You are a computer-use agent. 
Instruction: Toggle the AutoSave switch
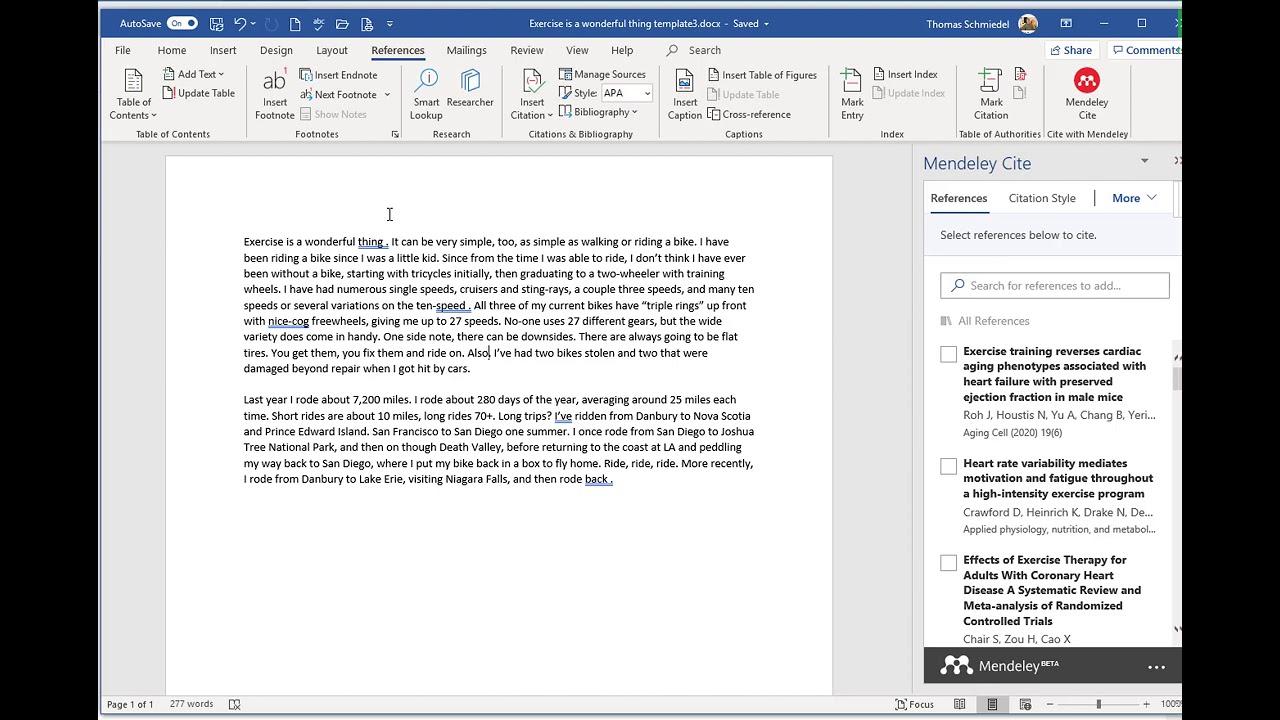click(182, 23)
